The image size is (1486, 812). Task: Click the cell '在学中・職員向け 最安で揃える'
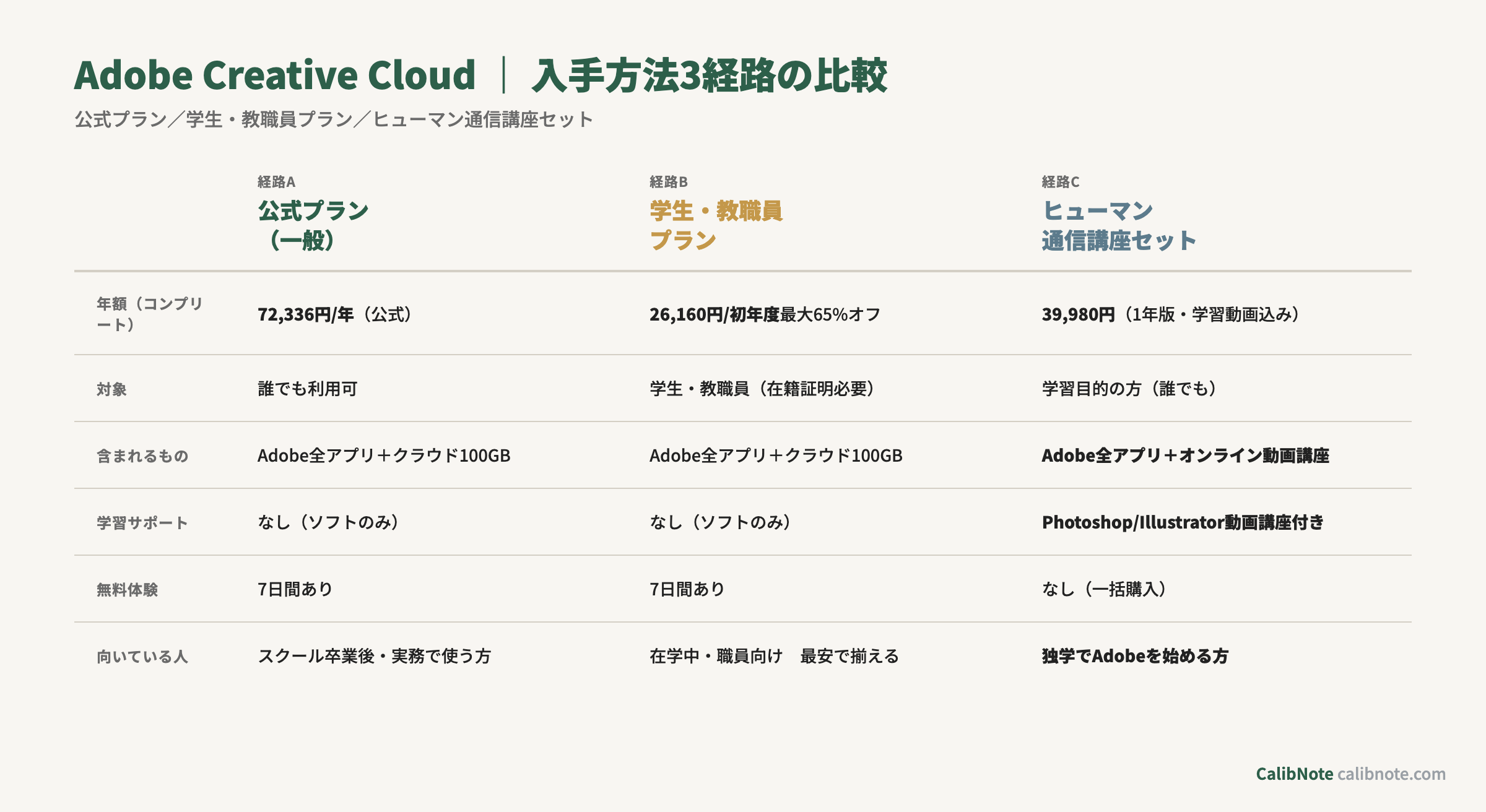[774, 656]
